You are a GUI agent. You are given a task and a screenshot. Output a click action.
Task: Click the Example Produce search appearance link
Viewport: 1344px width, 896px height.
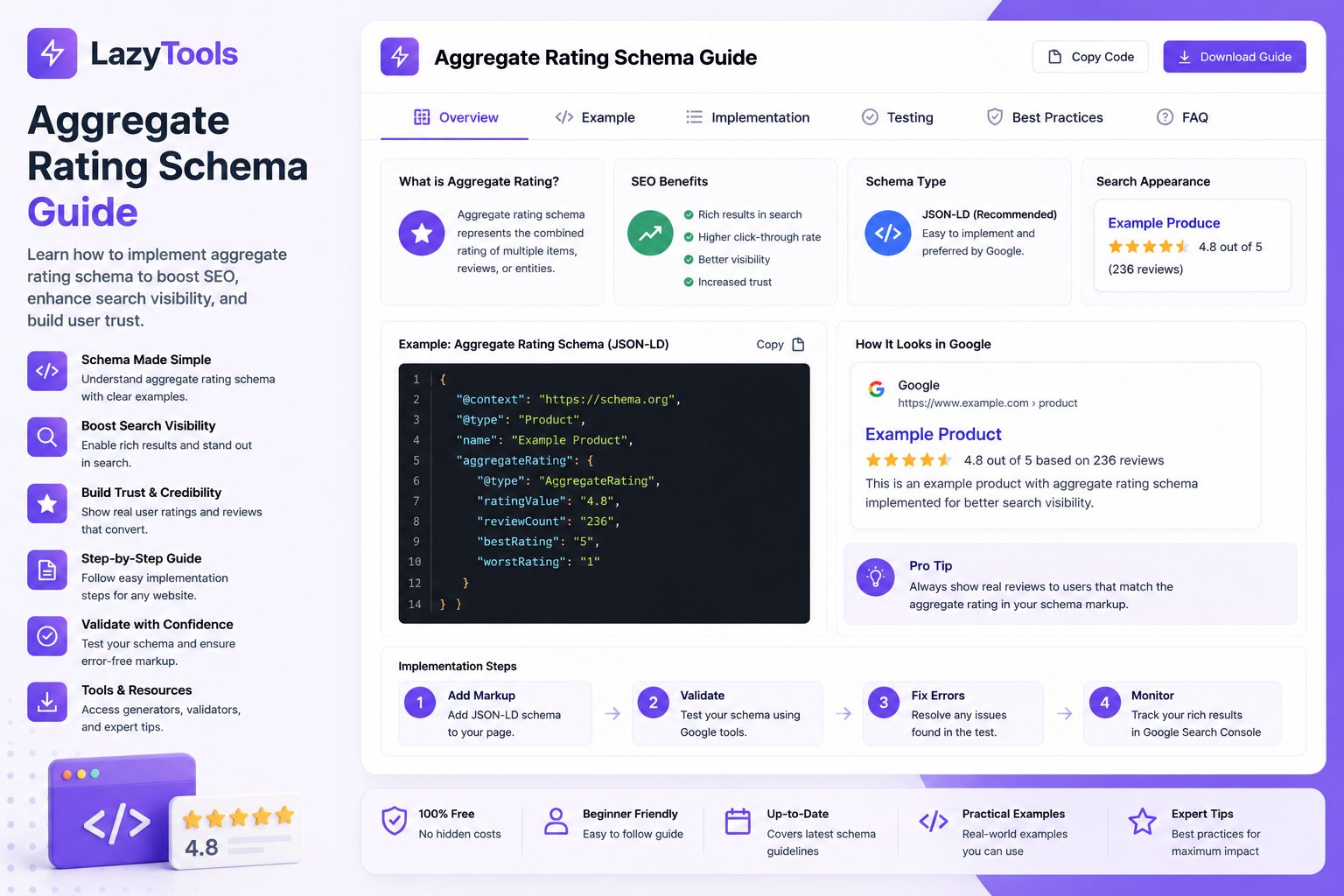pos(1164,223)
